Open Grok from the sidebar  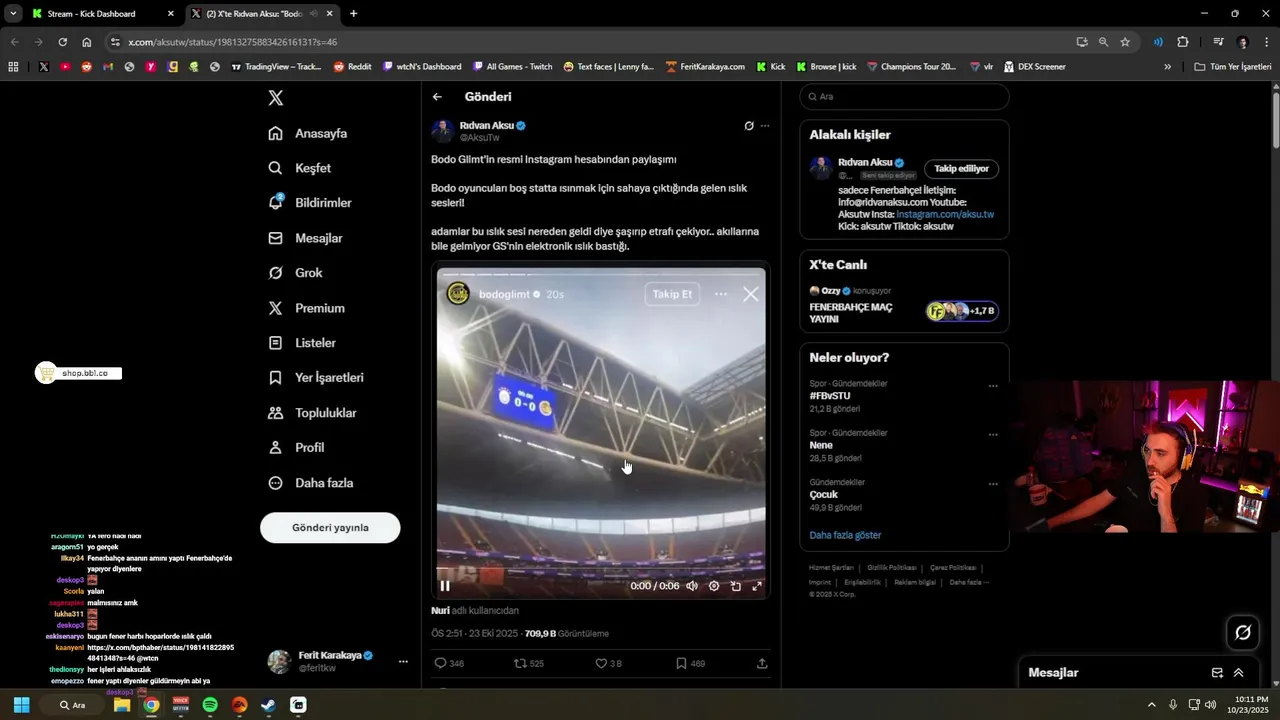[x=295, y=273]
